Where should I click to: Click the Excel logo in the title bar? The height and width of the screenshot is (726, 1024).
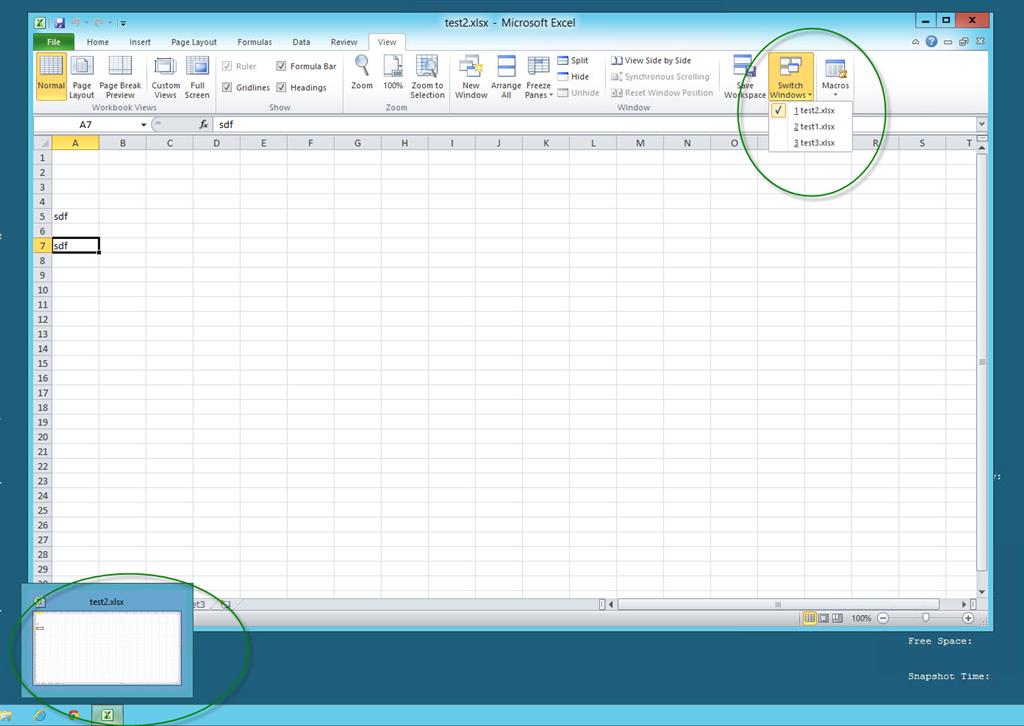(x=40, y=23)
